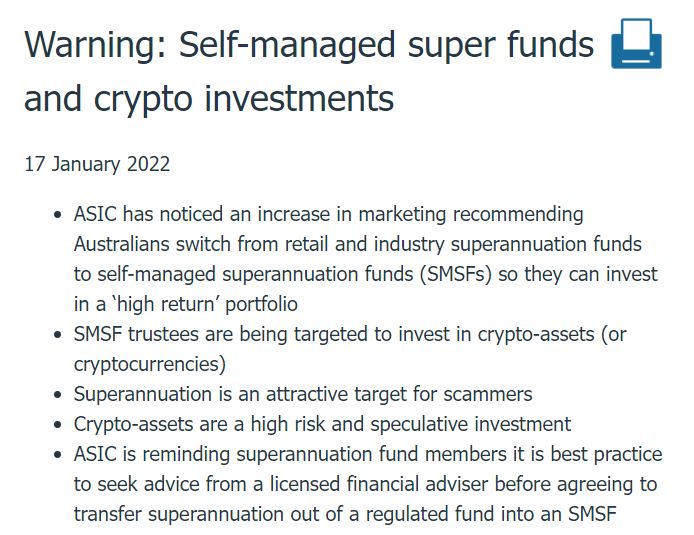The image size is (694, 535).
Task: Click the date '17 January 2022'
Action: coord(97,164)
